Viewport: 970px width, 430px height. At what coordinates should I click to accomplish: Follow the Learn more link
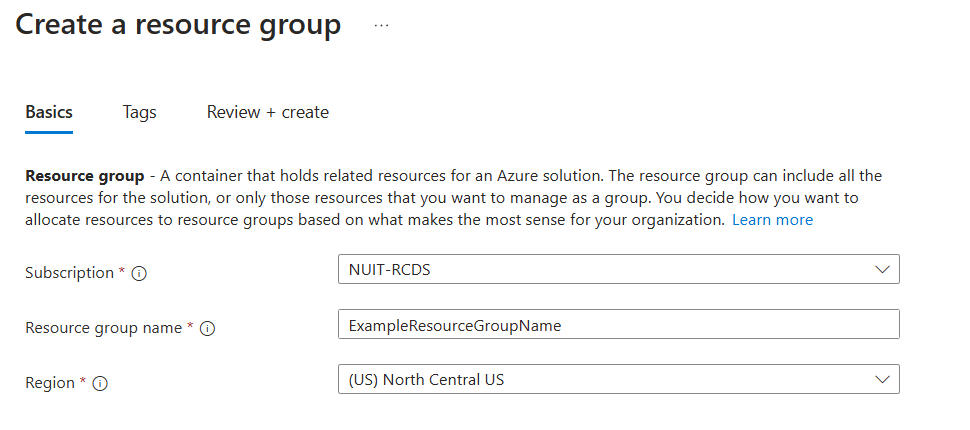tap(772, 220)
